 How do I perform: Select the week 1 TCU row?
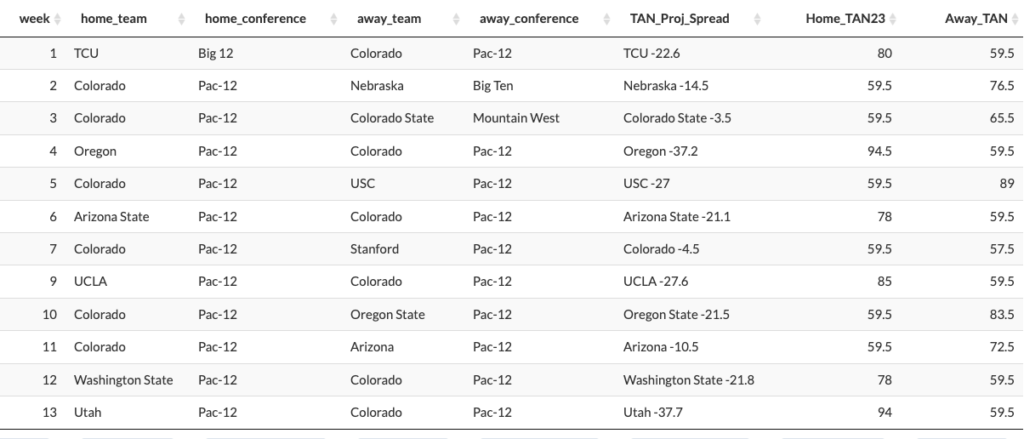512,54
